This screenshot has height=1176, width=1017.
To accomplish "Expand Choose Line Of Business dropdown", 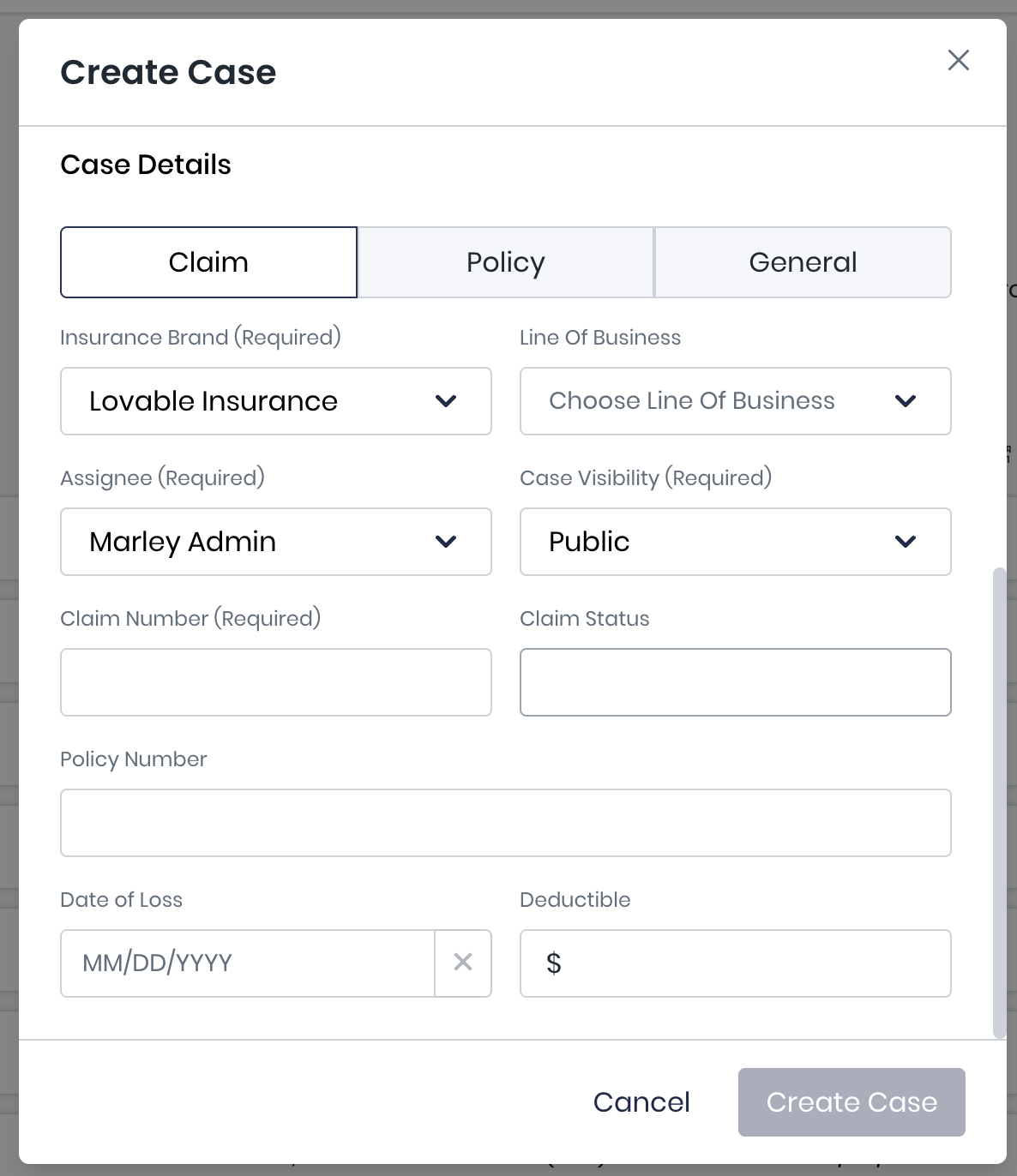I will pyautogui.click(x=703, y=401).
